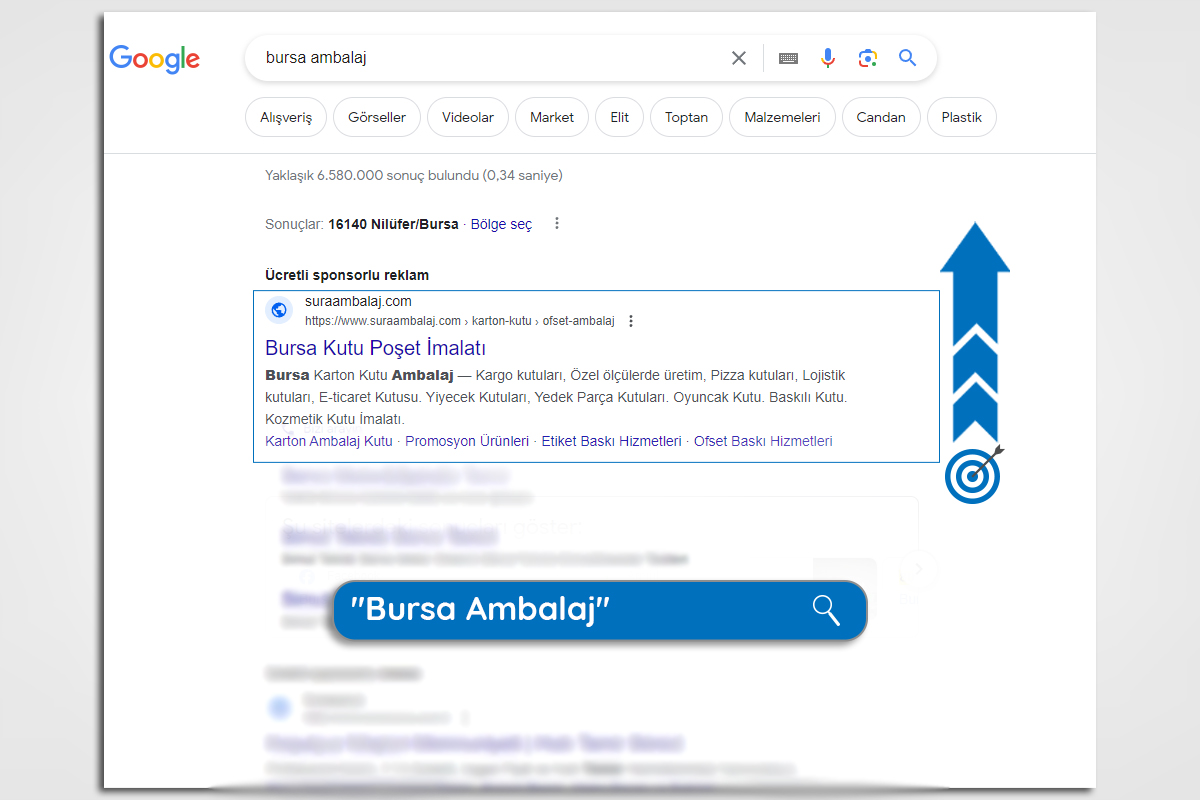Open the three-dot menu next to suraambalaj URL
The image size is (1200, 800).
(630, 321)
